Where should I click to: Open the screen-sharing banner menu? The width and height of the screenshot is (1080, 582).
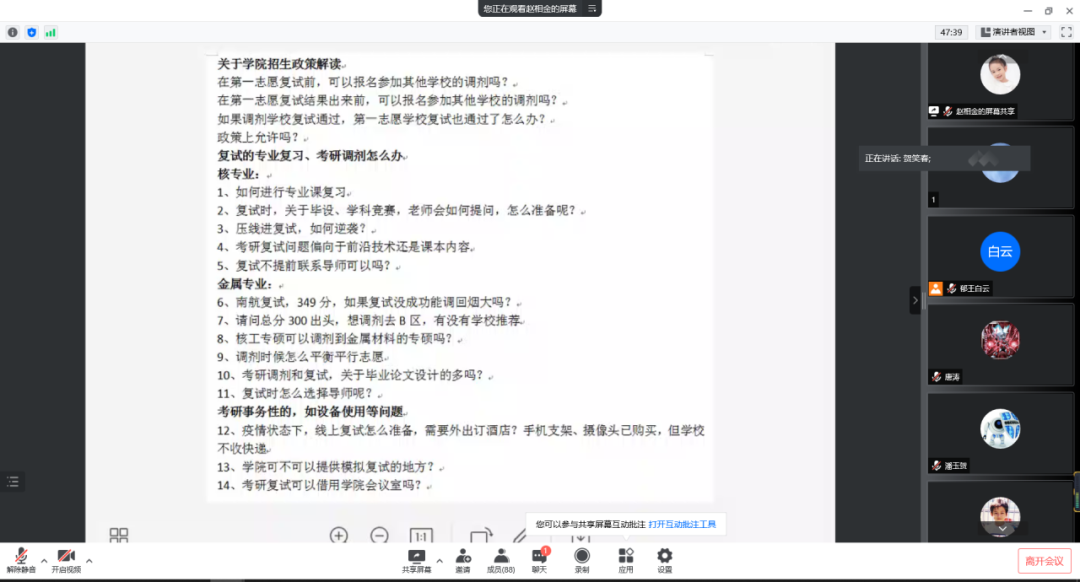[592, 9]
